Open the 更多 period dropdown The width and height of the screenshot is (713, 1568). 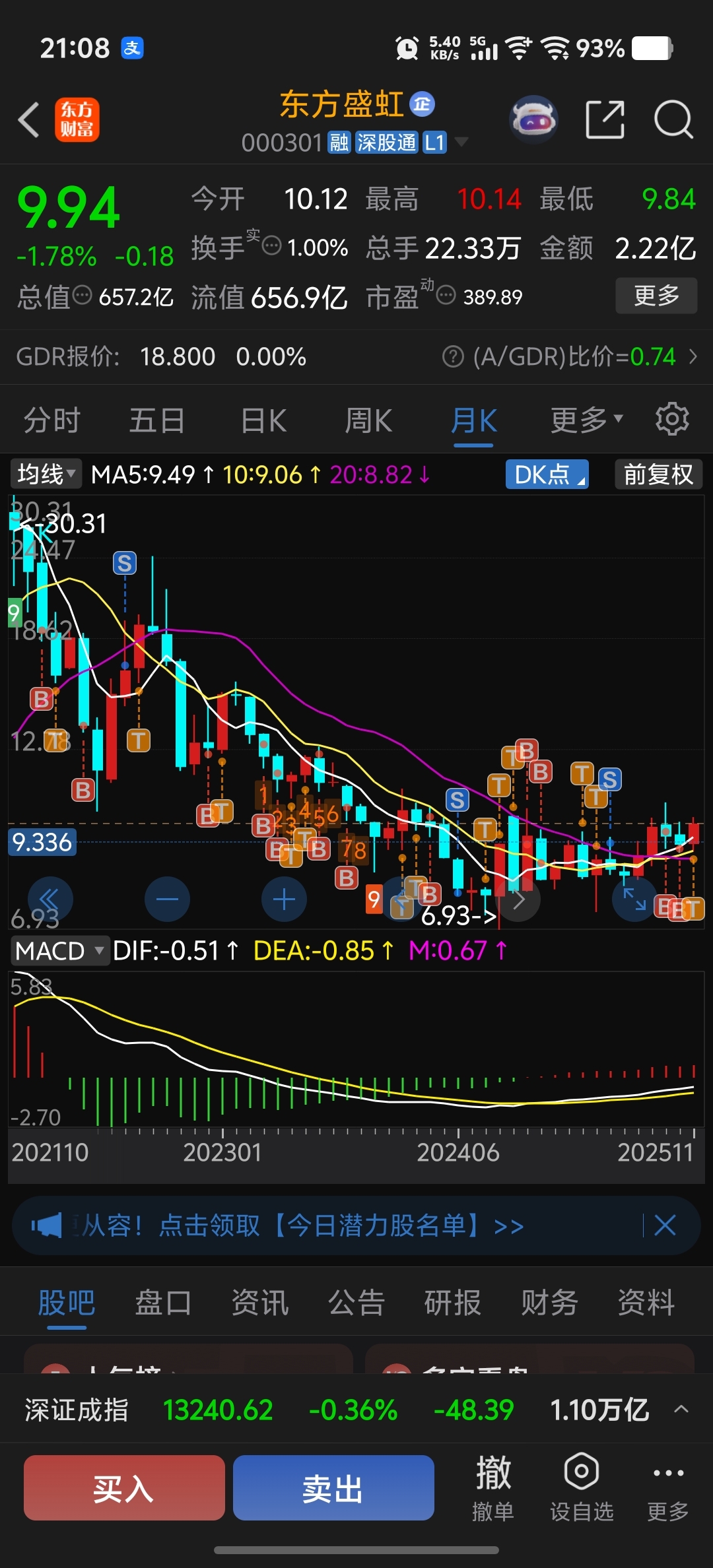pos(586,420)
